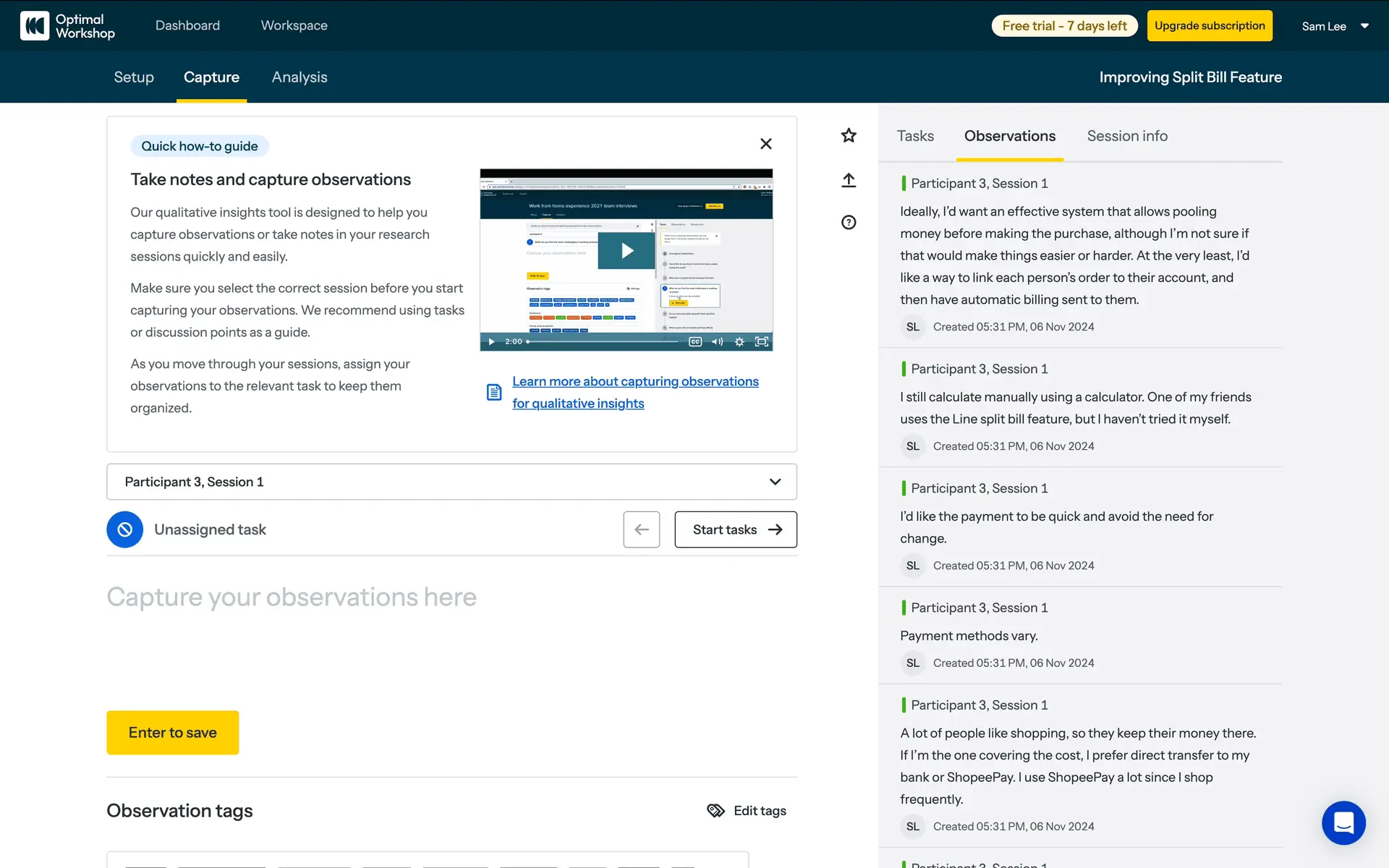Screen dimensions: 1389x868
Task: Toggle video fullscreen mode
Action: (x=762, y=341)
